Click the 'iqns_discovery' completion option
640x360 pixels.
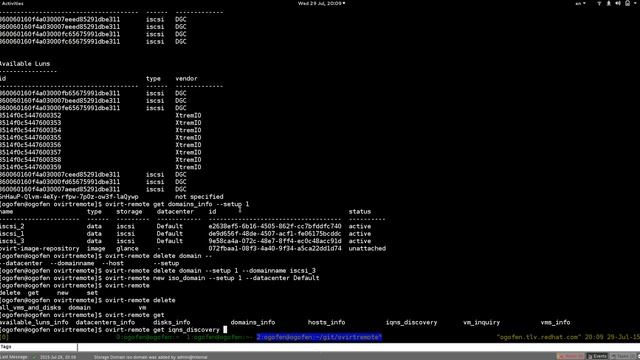(411, 322)
